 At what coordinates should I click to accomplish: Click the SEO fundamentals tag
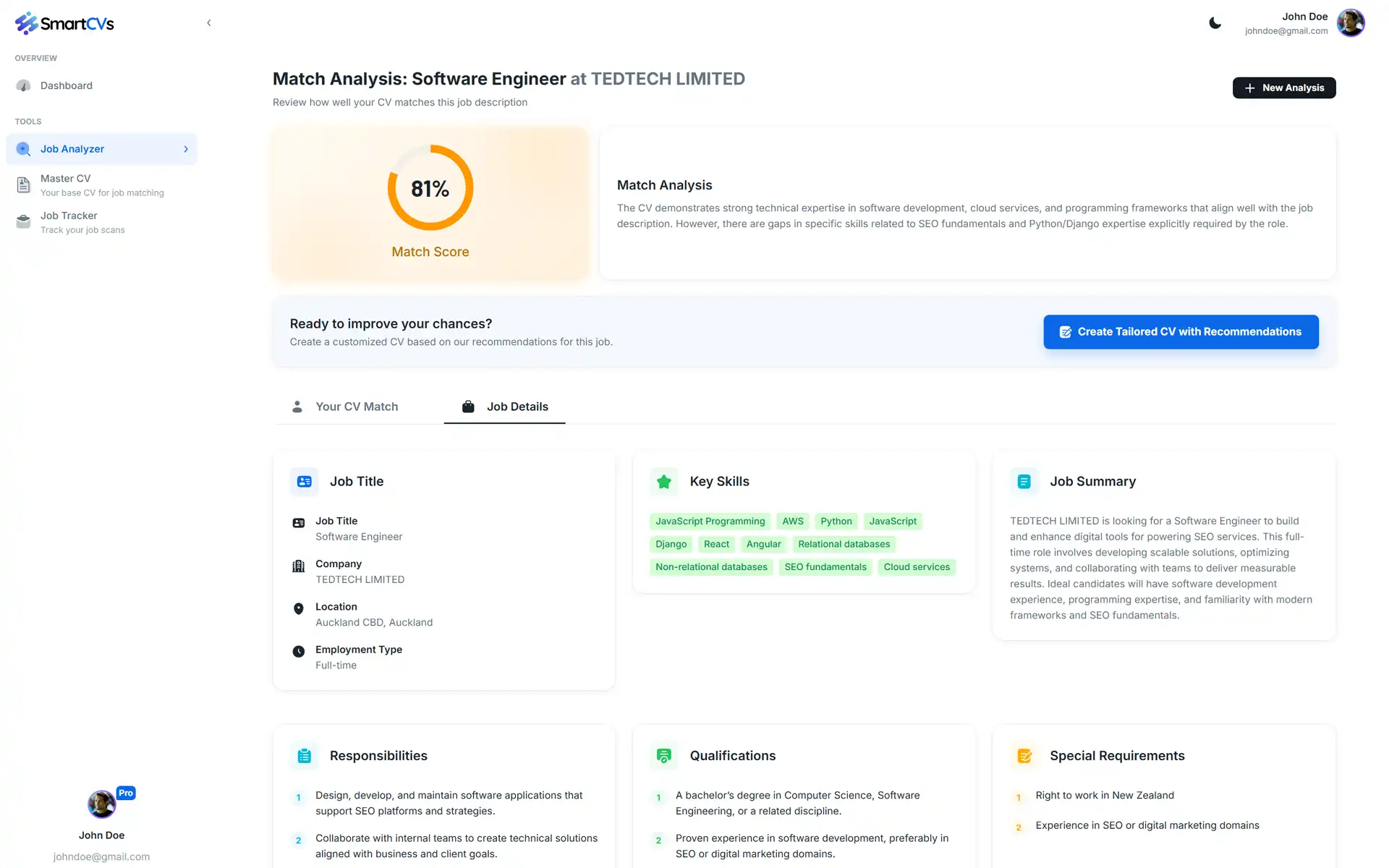point(825,567)
